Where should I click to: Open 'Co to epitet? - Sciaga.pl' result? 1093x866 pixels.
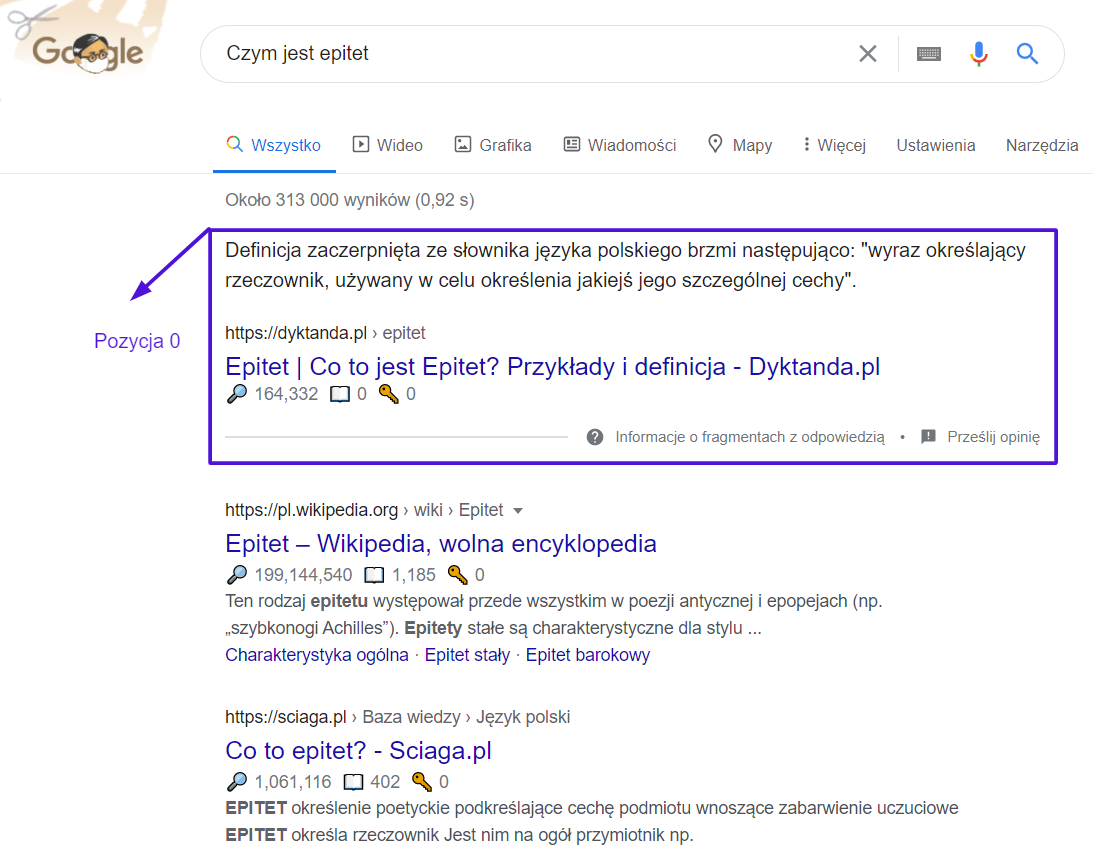click(358, 750)
